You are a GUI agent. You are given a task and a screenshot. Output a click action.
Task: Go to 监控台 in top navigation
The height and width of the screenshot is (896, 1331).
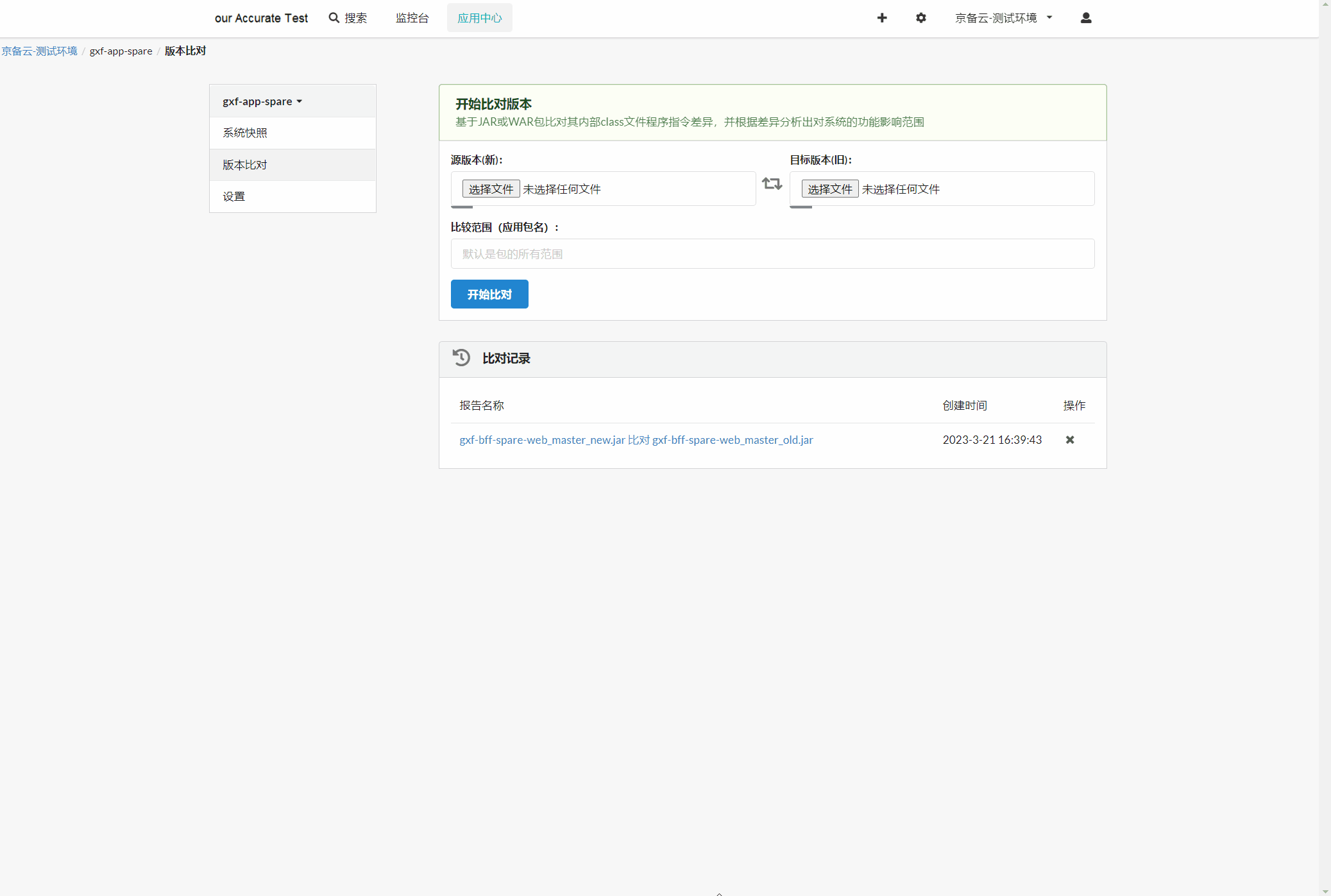(412, 18)
